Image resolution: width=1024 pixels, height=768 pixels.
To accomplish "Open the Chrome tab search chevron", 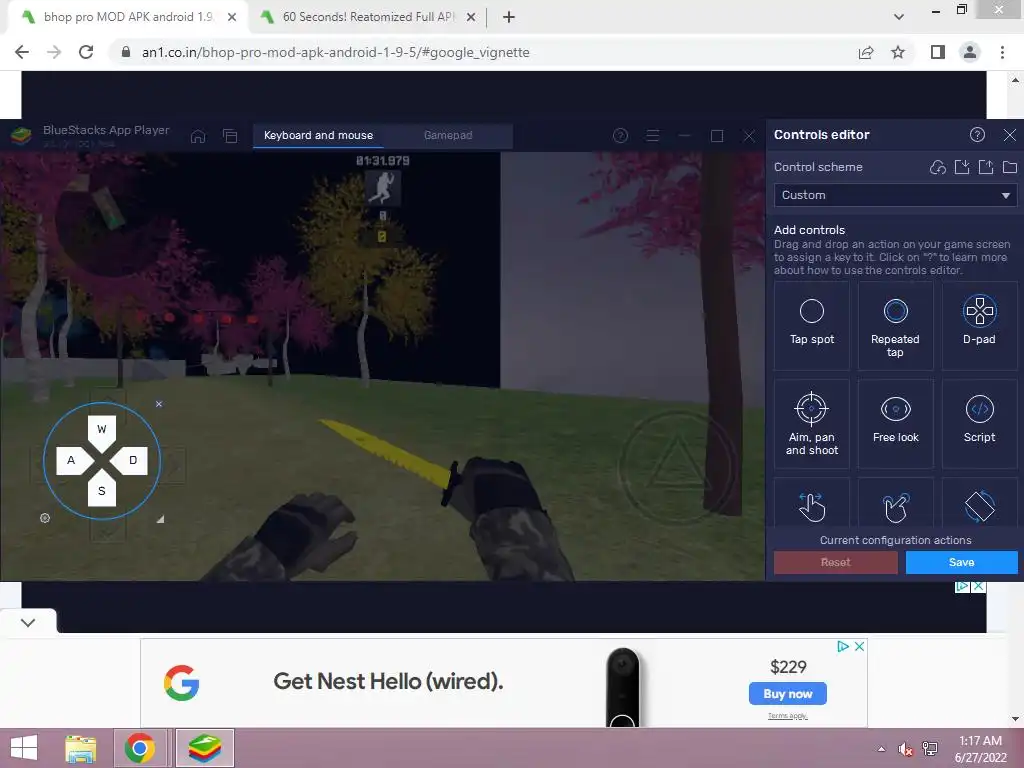I will click(x=899, y=17).
